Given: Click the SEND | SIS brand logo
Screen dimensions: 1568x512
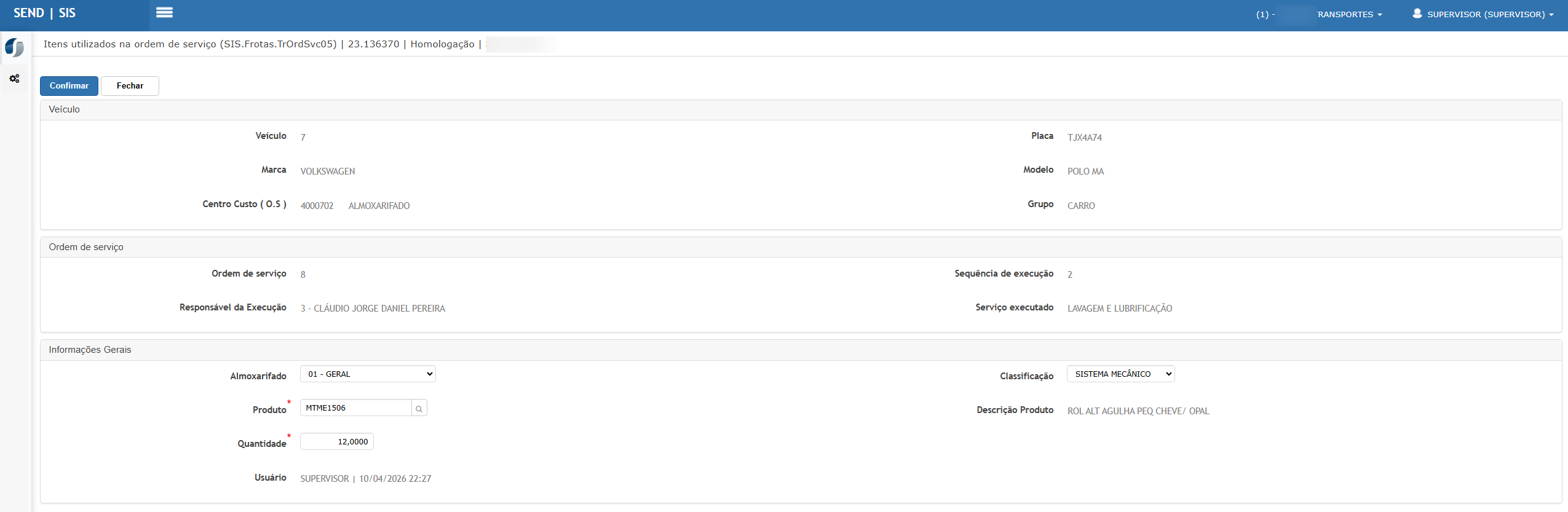Looking at the screenshot, I should click(45, 14).
